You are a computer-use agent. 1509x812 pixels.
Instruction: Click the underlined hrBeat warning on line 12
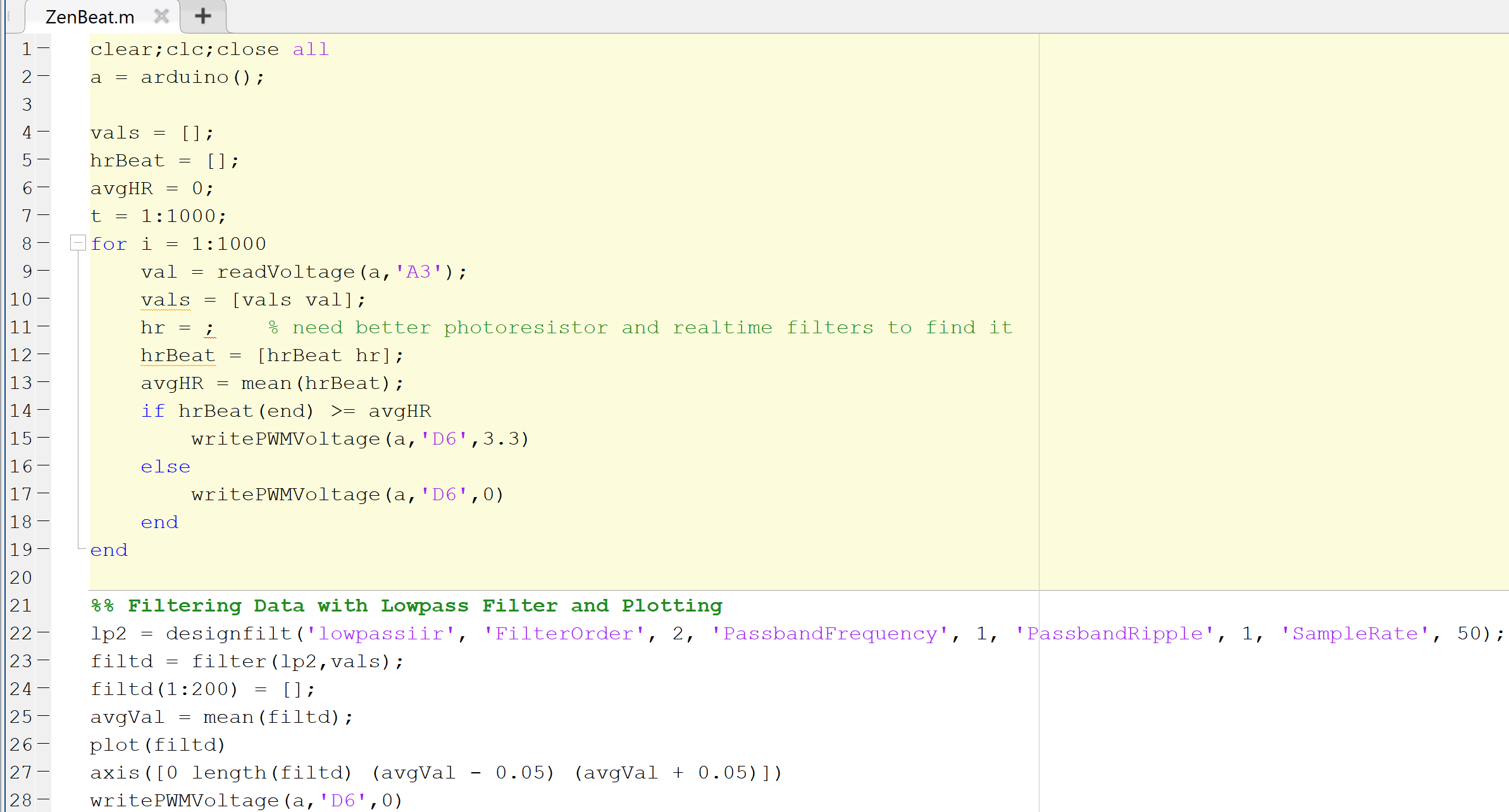click(x=178, y=356)
